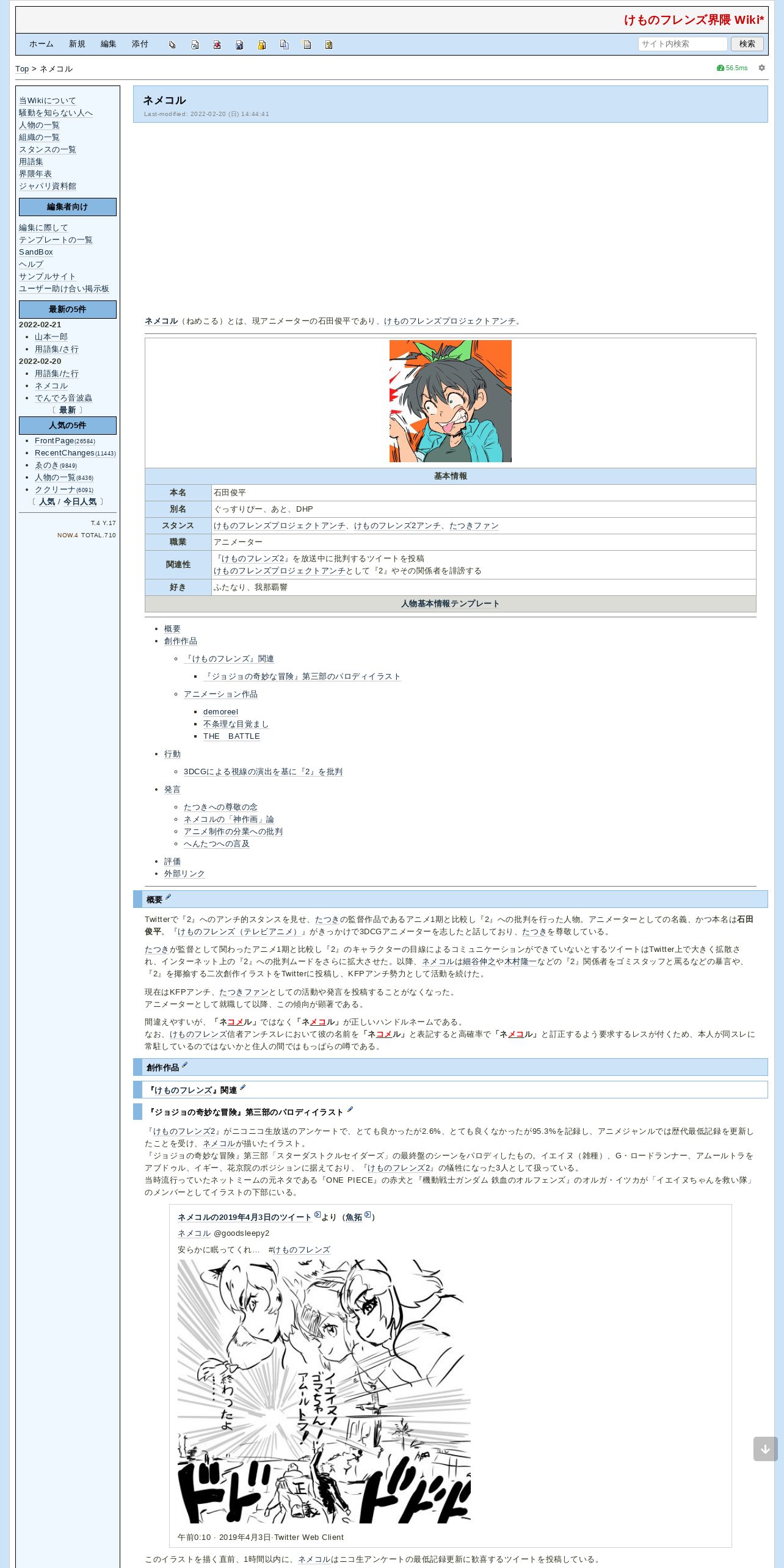Open 編集に際して sidebar link

pos(43,228)
